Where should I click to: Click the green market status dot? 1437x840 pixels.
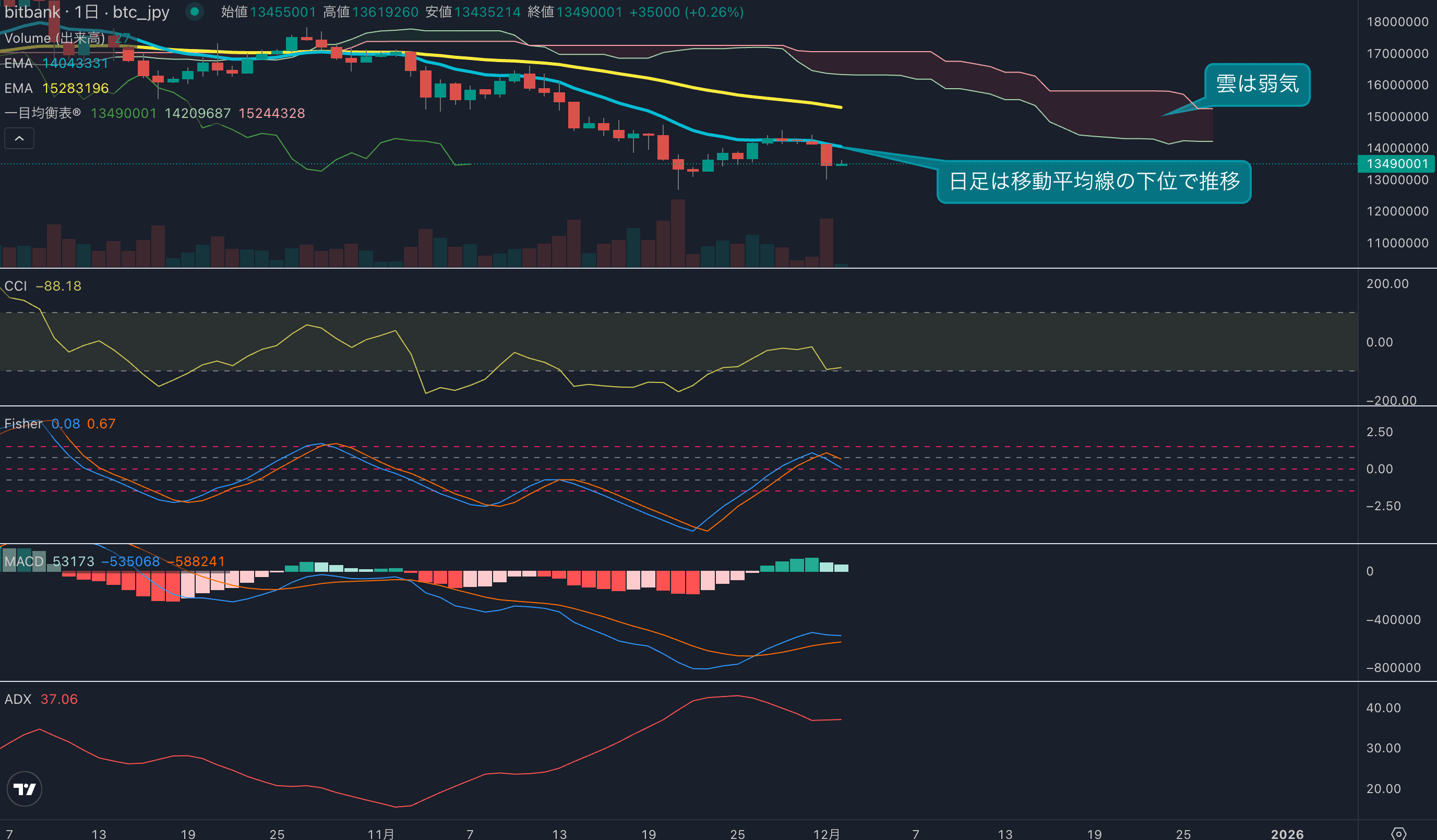(x=195, y=11)
